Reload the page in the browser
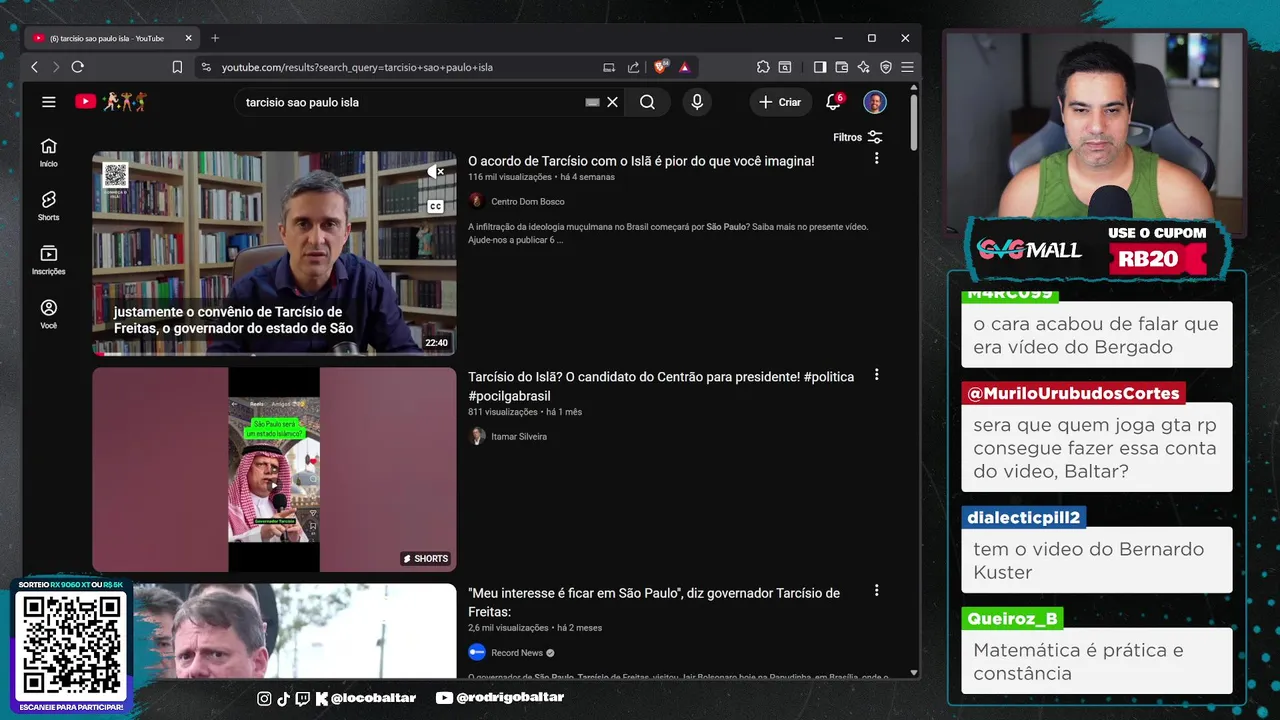 click(x=77, y=67)
